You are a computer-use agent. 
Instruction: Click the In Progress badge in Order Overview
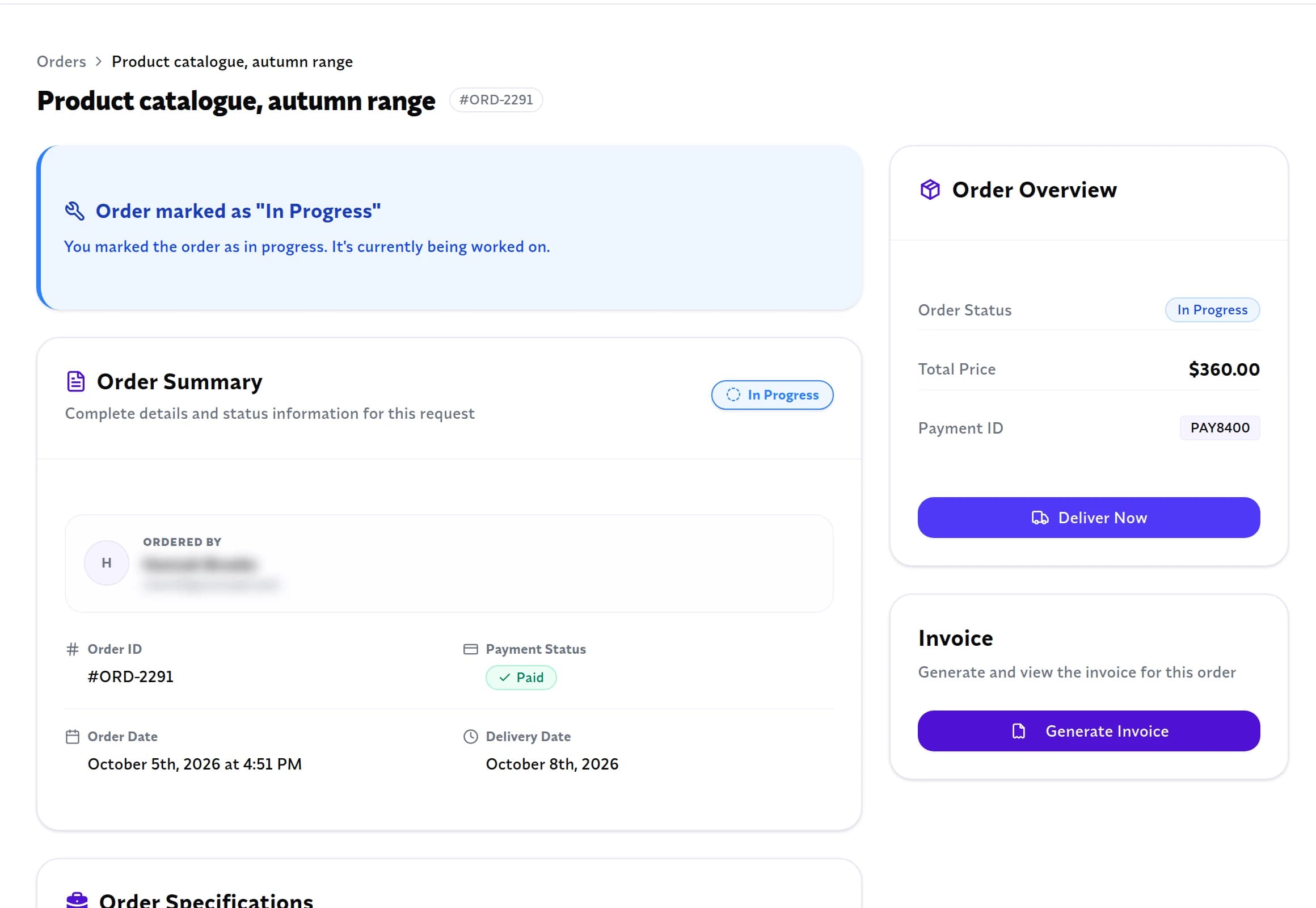[x=1212, y=310]
